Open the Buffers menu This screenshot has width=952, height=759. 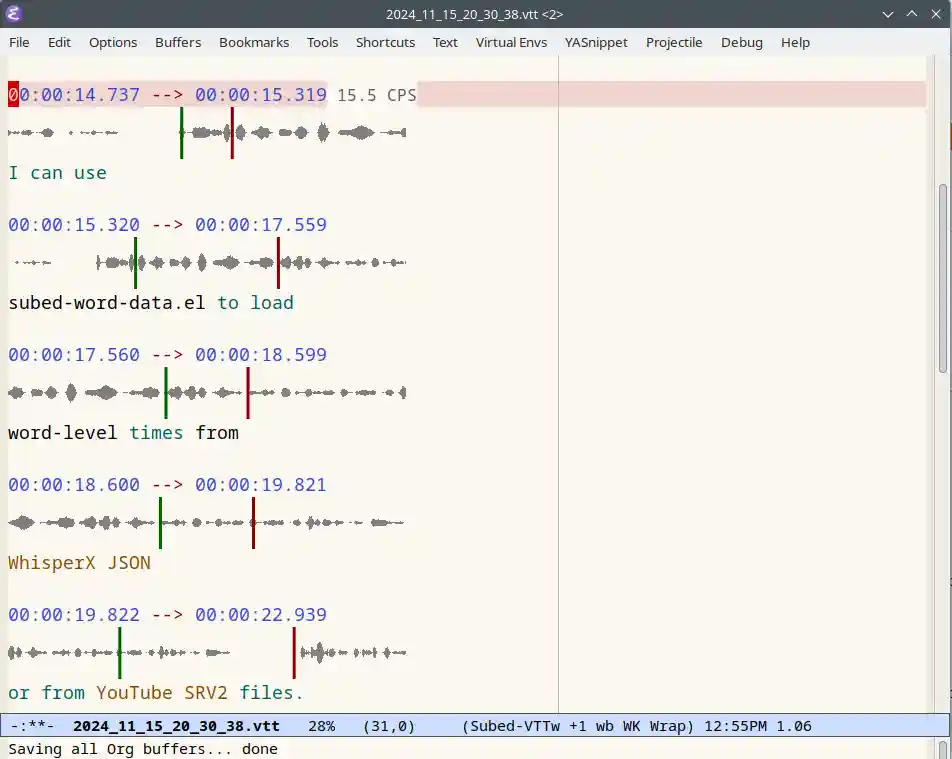tap(177, 42)
